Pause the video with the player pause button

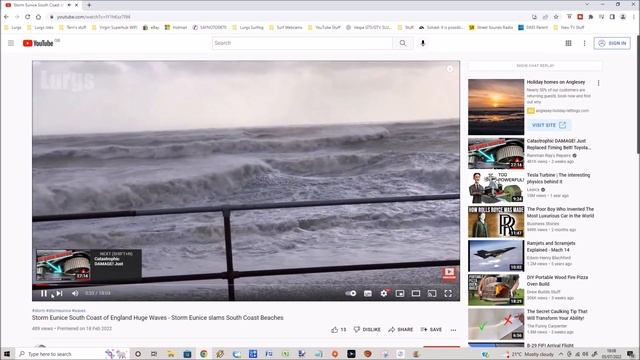[44, 293]
